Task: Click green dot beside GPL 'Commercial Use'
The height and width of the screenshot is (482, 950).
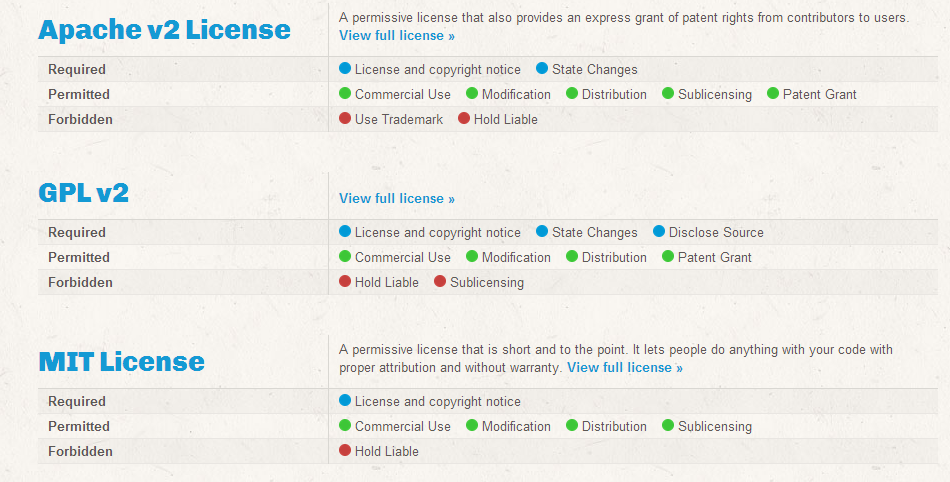Action: (345, 257)
